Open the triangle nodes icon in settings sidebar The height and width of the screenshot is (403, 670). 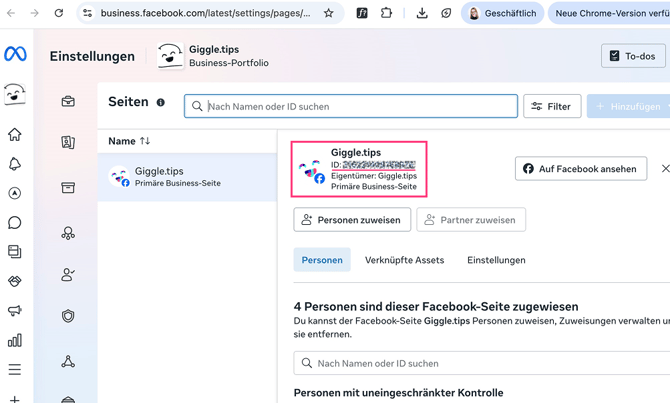click(x=68, y=362)
